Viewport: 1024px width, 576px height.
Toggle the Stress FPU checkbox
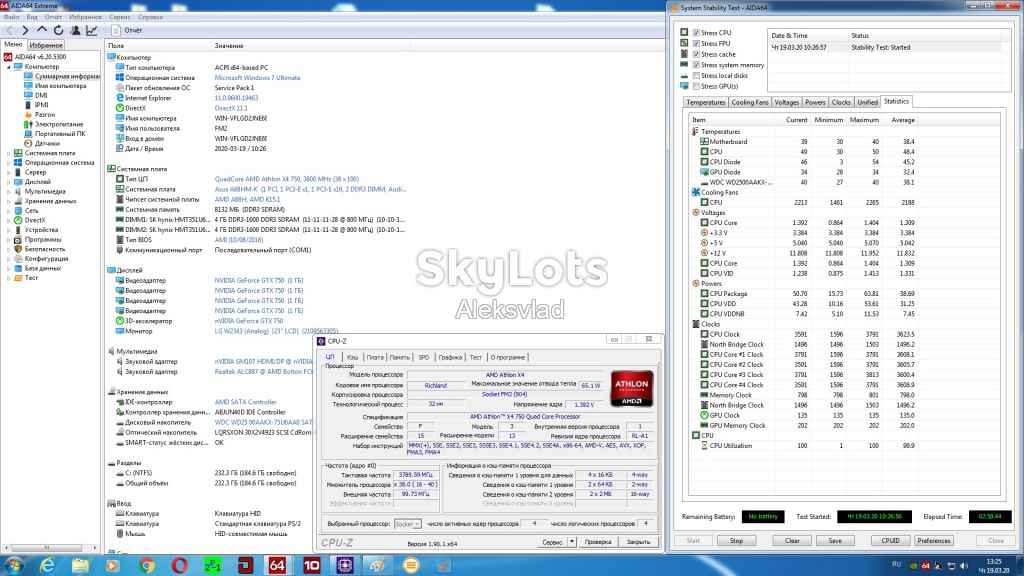pos(696,43)
